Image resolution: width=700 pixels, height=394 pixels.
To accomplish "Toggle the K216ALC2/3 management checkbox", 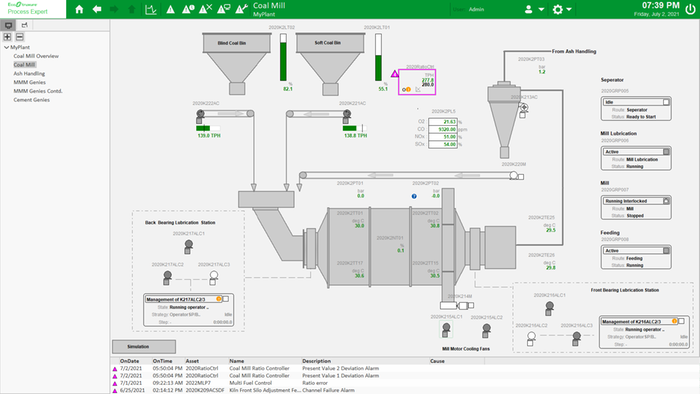I will tap(681, 321).
